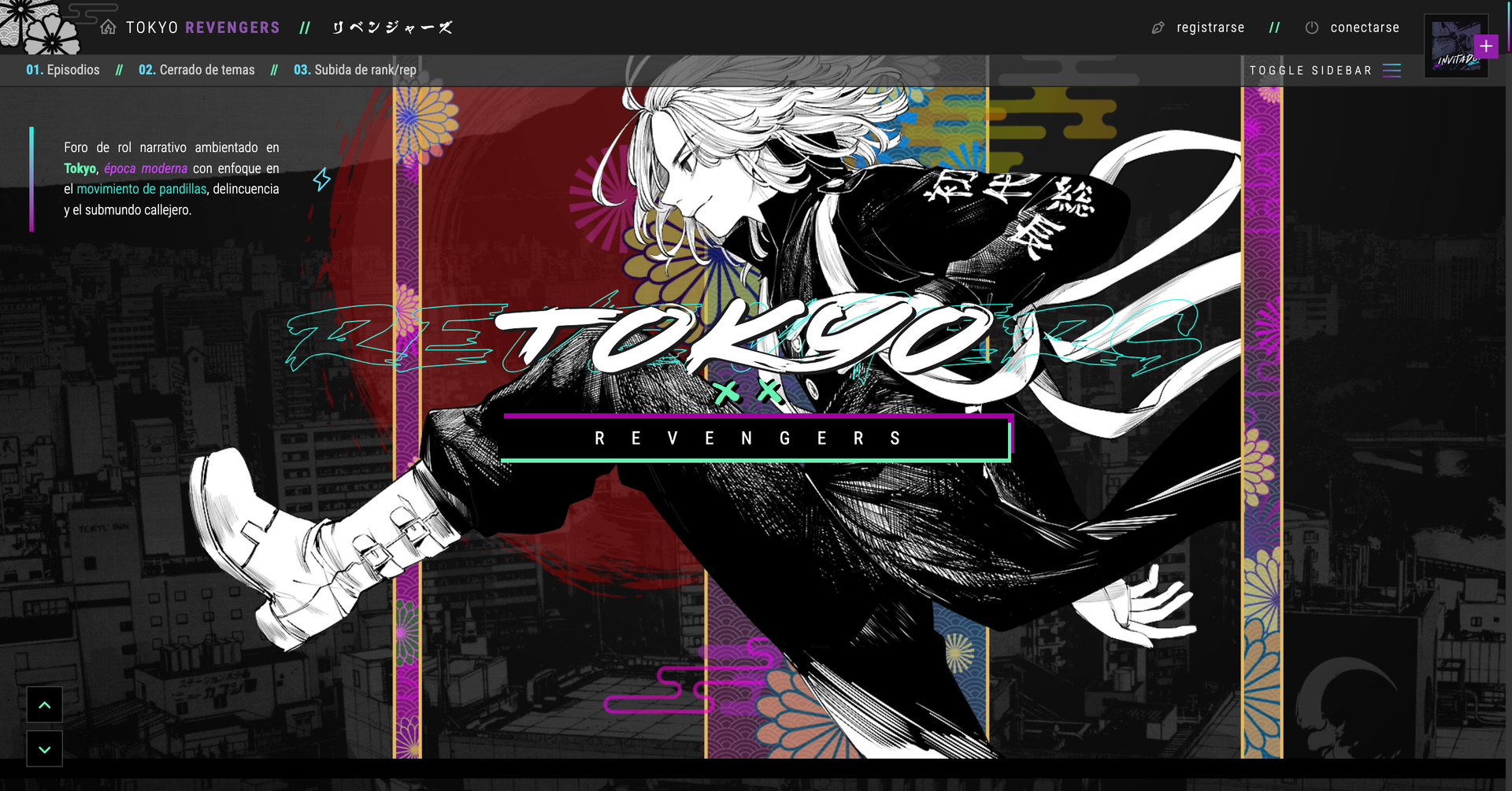
Task: Click the scroll-up chevron button
Action: (45, 705)
